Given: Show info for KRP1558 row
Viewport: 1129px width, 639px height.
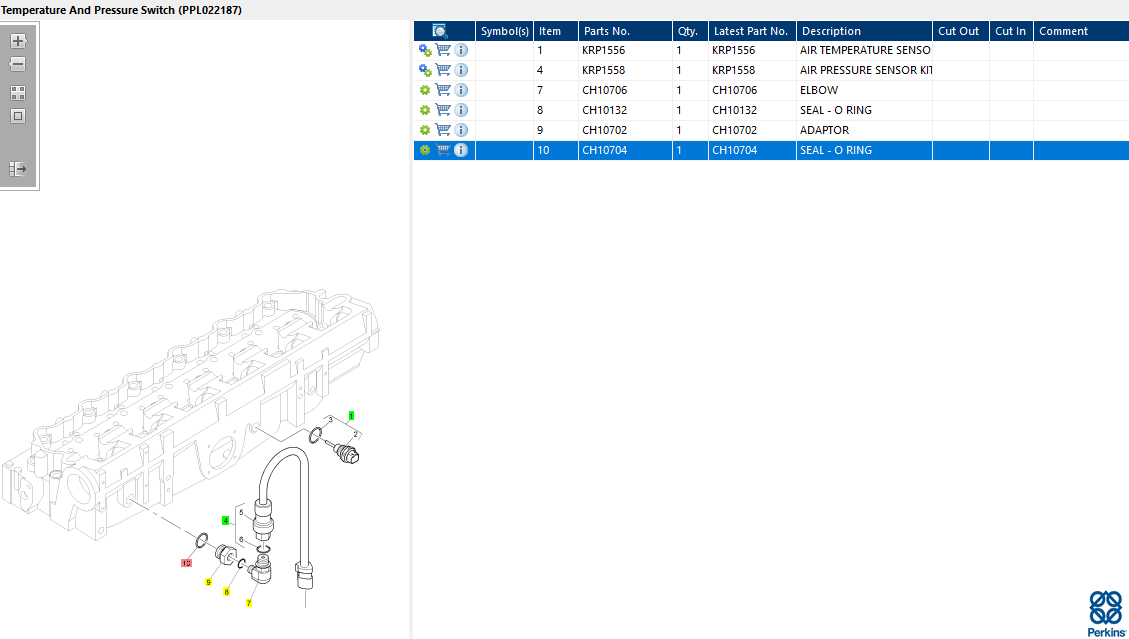Looking at the screenshot, I should click(x=462, y=70).
